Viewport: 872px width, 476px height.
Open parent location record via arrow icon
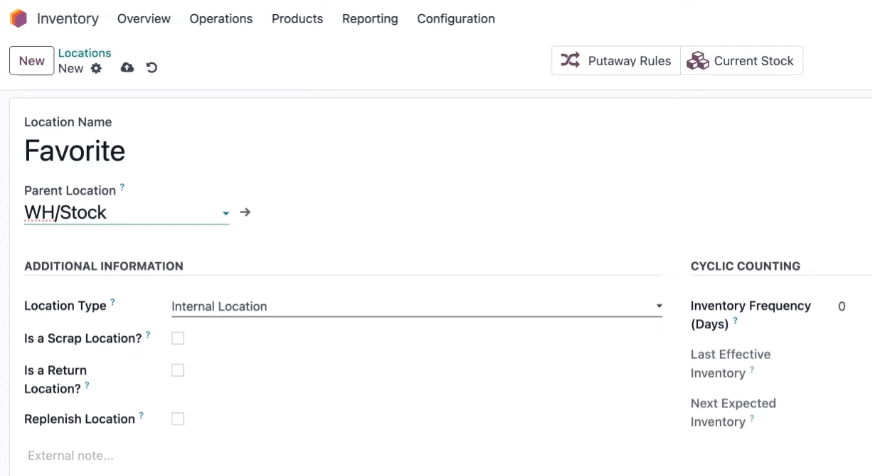pyautogui.click(x=245, y=212)
